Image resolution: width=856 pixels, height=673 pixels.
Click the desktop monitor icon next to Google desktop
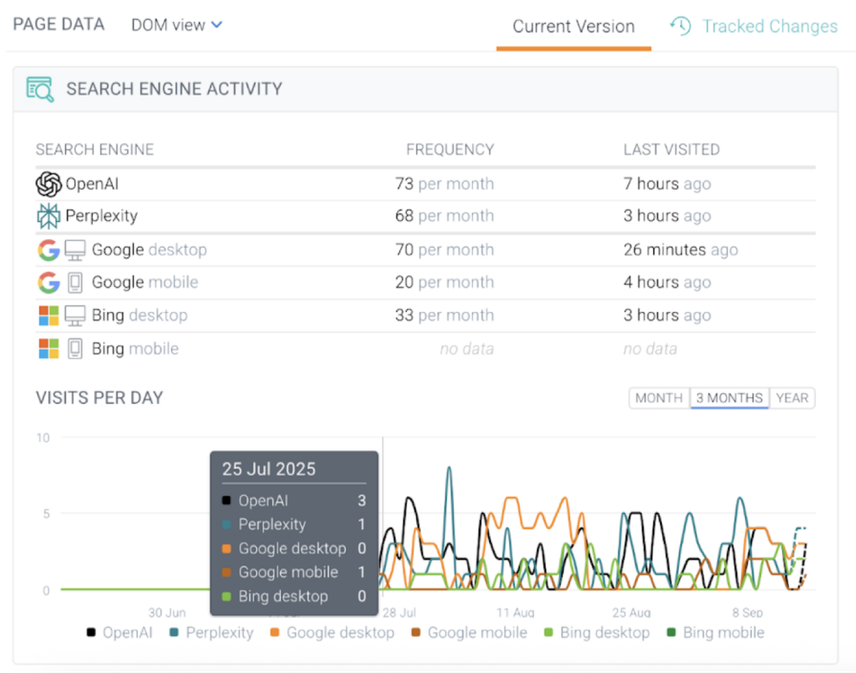[x=73, y=249]
